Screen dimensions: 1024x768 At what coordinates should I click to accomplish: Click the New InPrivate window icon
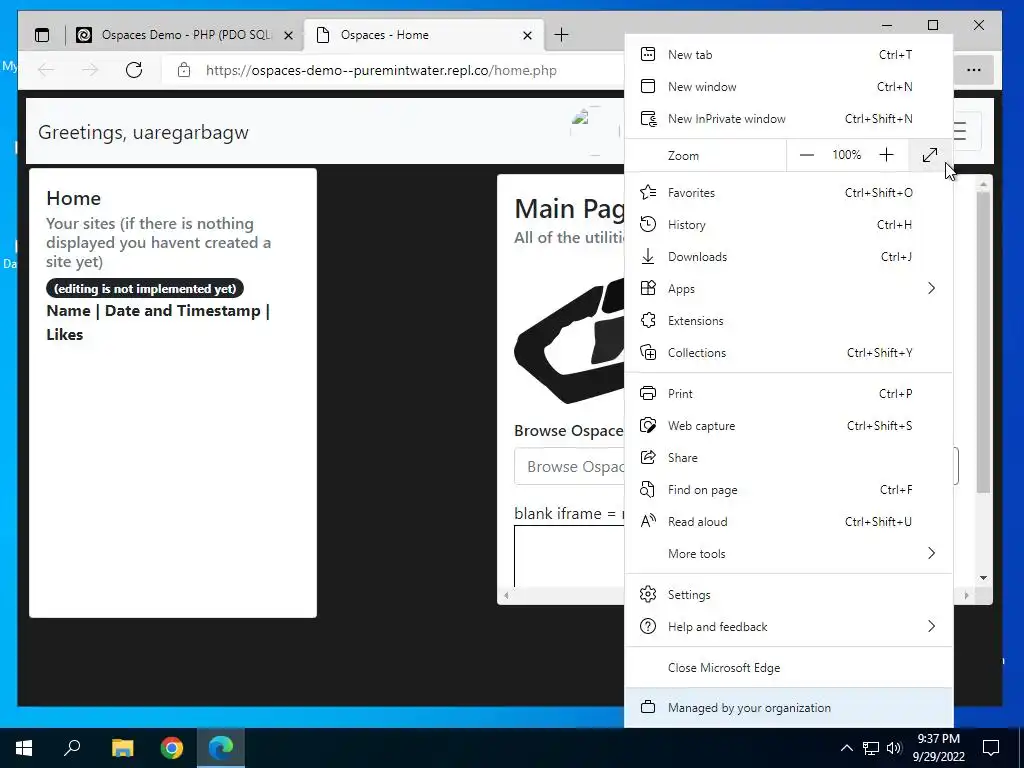tap(648, 118)
